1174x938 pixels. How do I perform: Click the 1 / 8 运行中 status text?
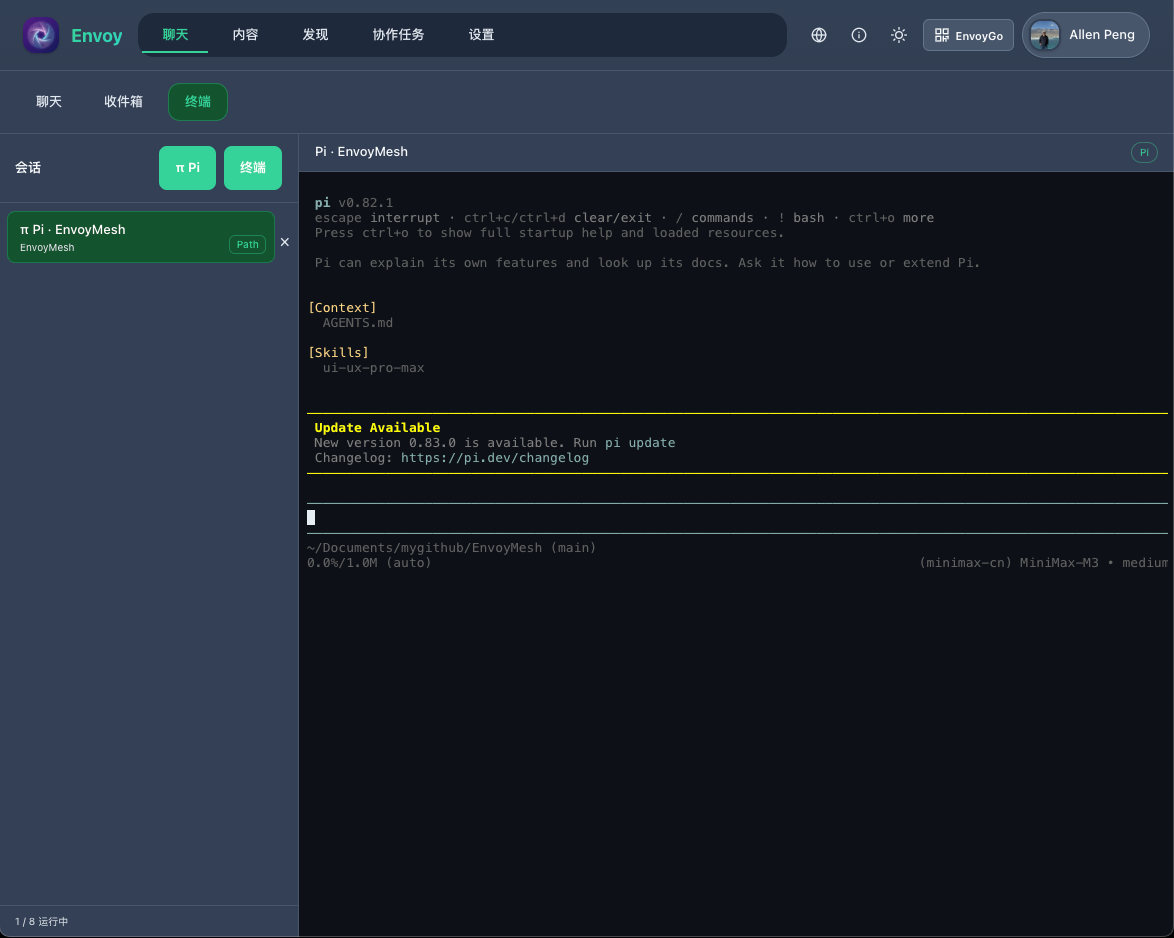pyautogui.click(x=42, y=922)
